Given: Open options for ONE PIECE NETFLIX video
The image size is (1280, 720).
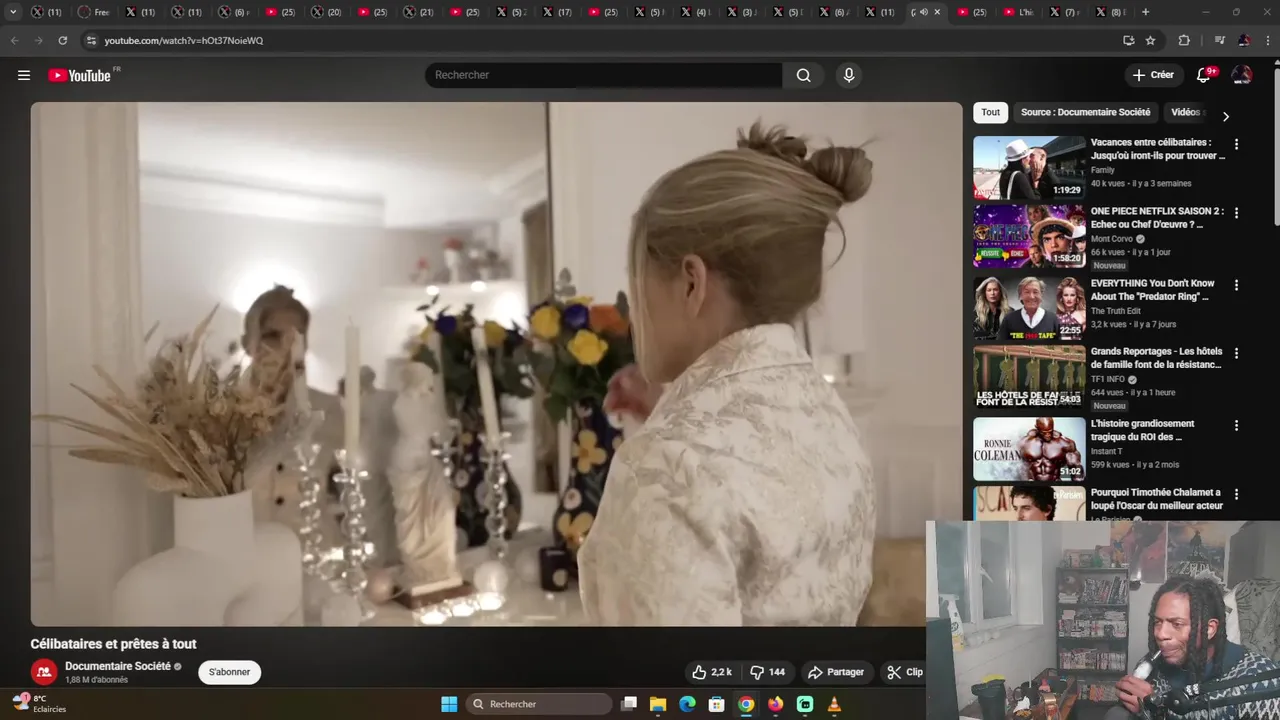Looking at the screenshot, I should 1236,213.
